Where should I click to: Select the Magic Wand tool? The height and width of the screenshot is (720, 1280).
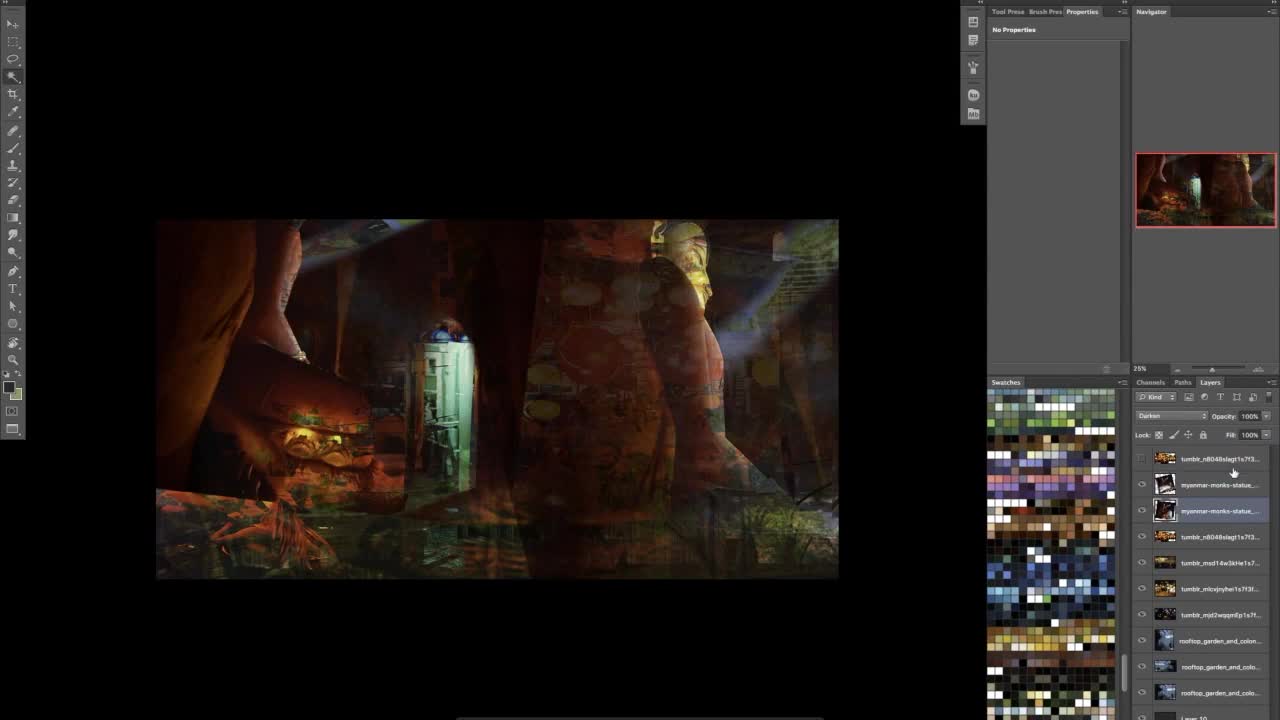13,77
